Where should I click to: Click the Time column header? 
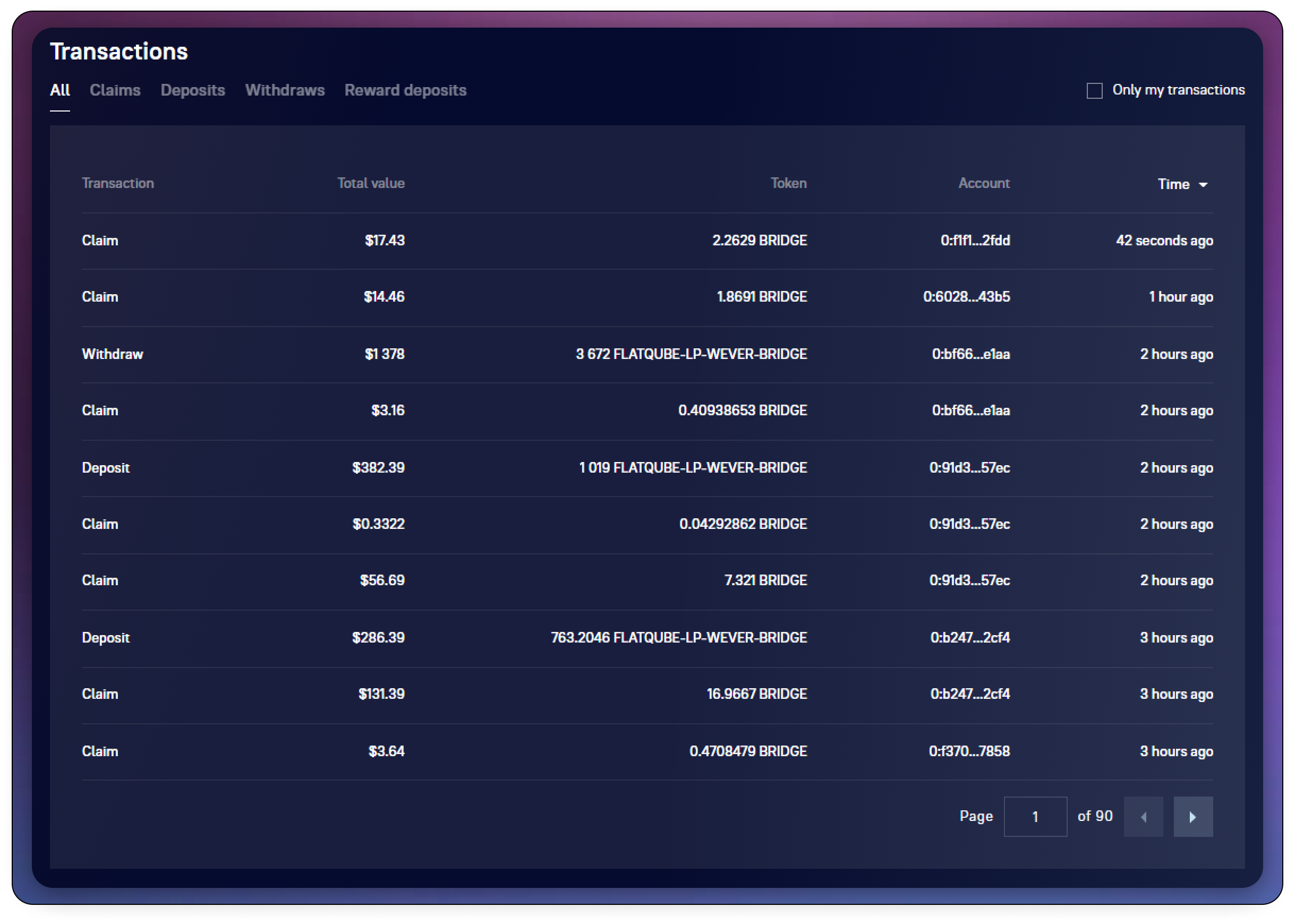click(x=1173, y=184)
